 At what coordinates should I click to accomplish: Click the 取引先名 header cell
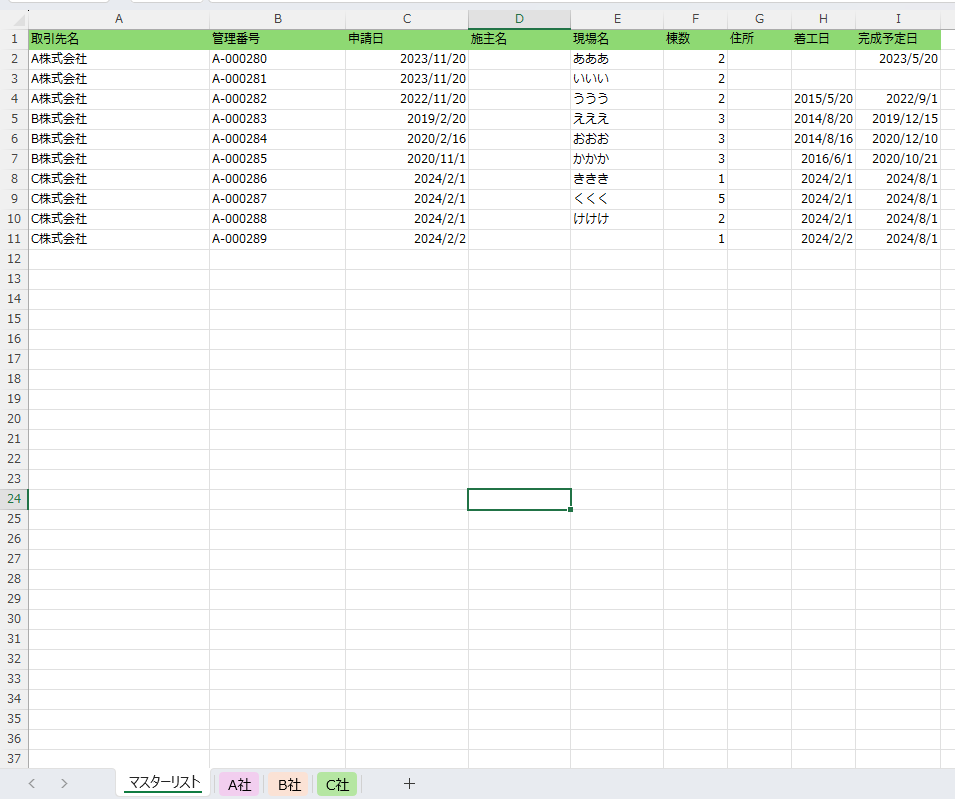119,39
